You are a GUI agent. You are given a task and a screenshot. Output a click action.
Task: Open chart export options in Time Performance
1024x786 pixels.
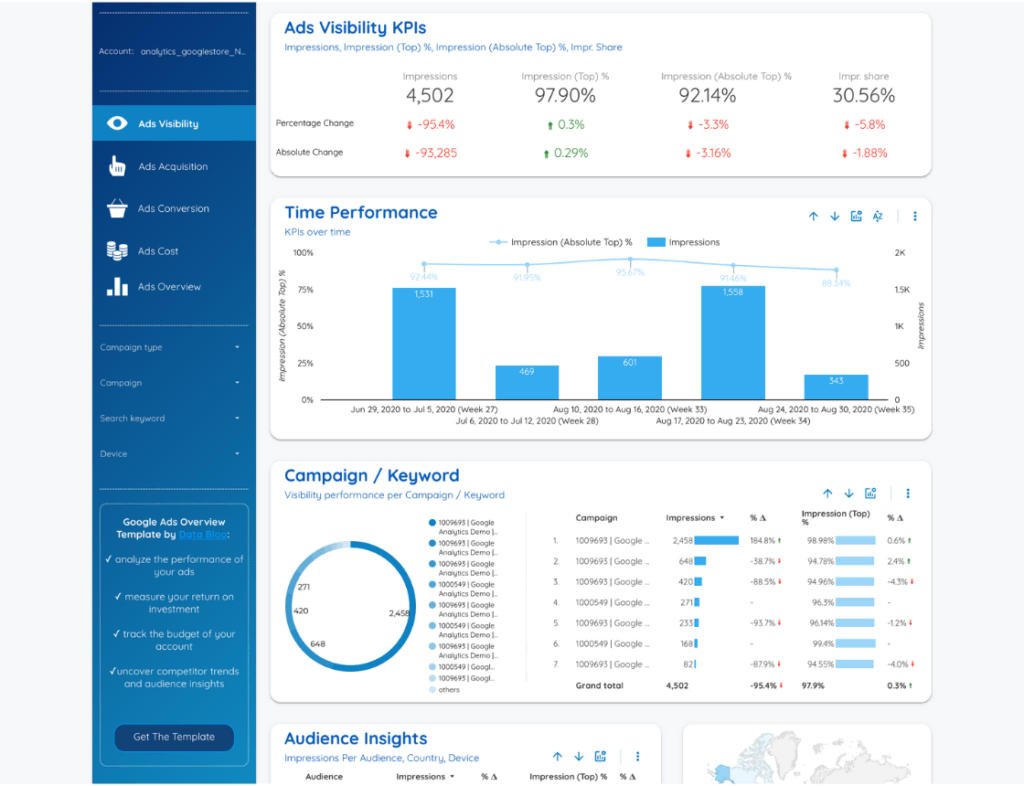pos(856,215)
